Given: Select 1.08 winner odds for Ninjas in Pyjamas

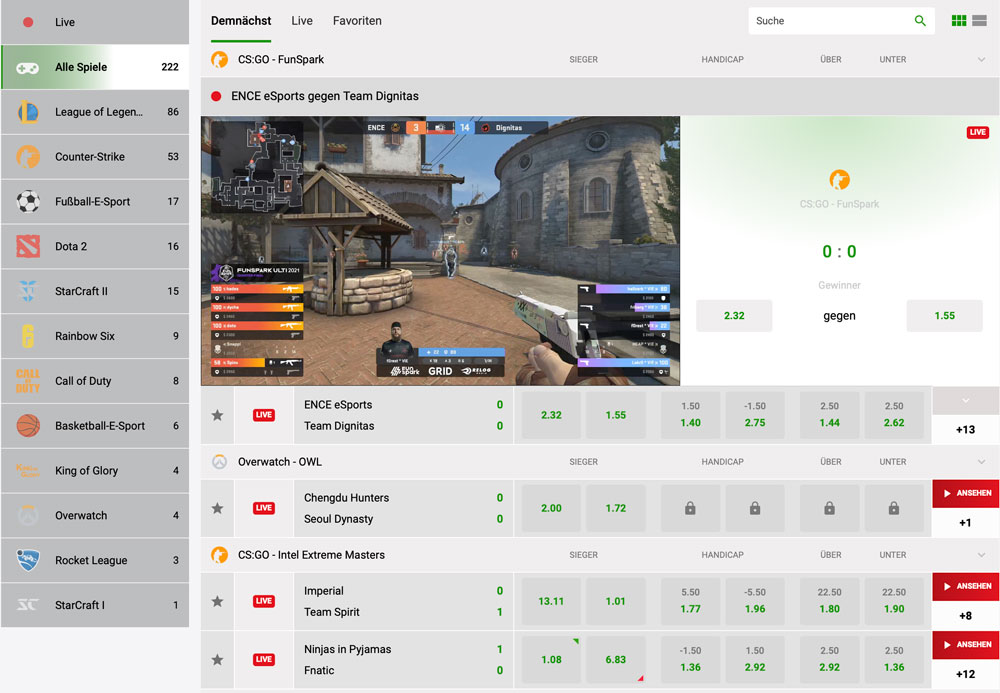Looking at the screenshot, I should (x=551, y=660).
